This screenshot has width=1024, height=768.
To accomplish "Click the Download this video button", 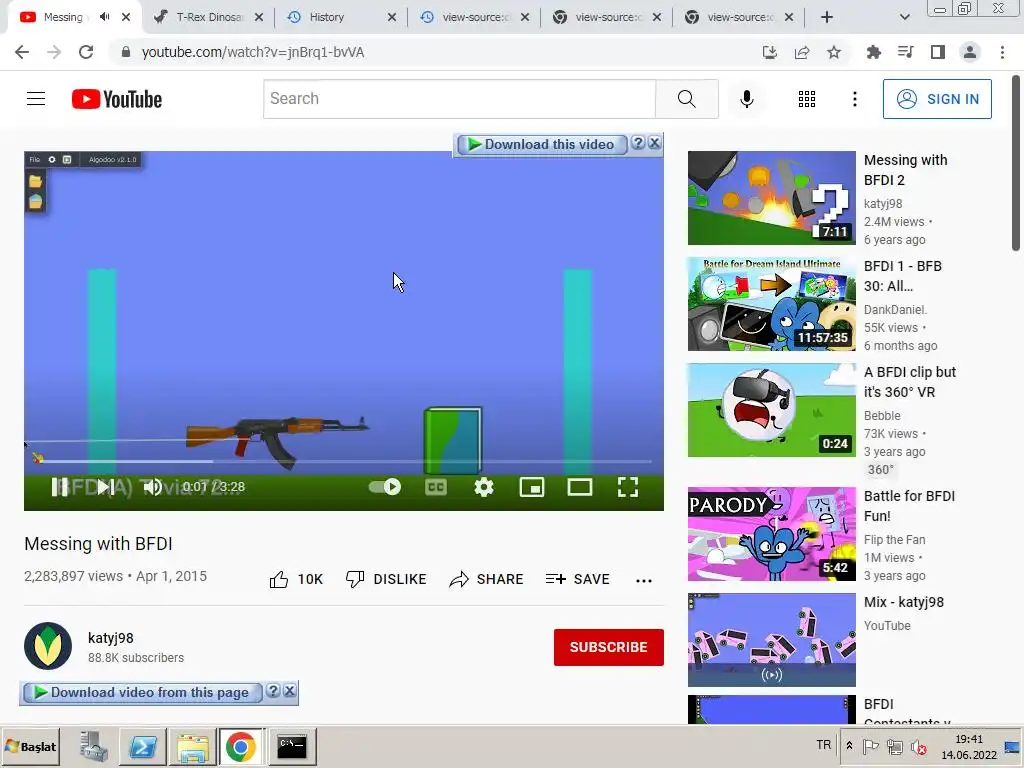I will click(x=541, y=144).
